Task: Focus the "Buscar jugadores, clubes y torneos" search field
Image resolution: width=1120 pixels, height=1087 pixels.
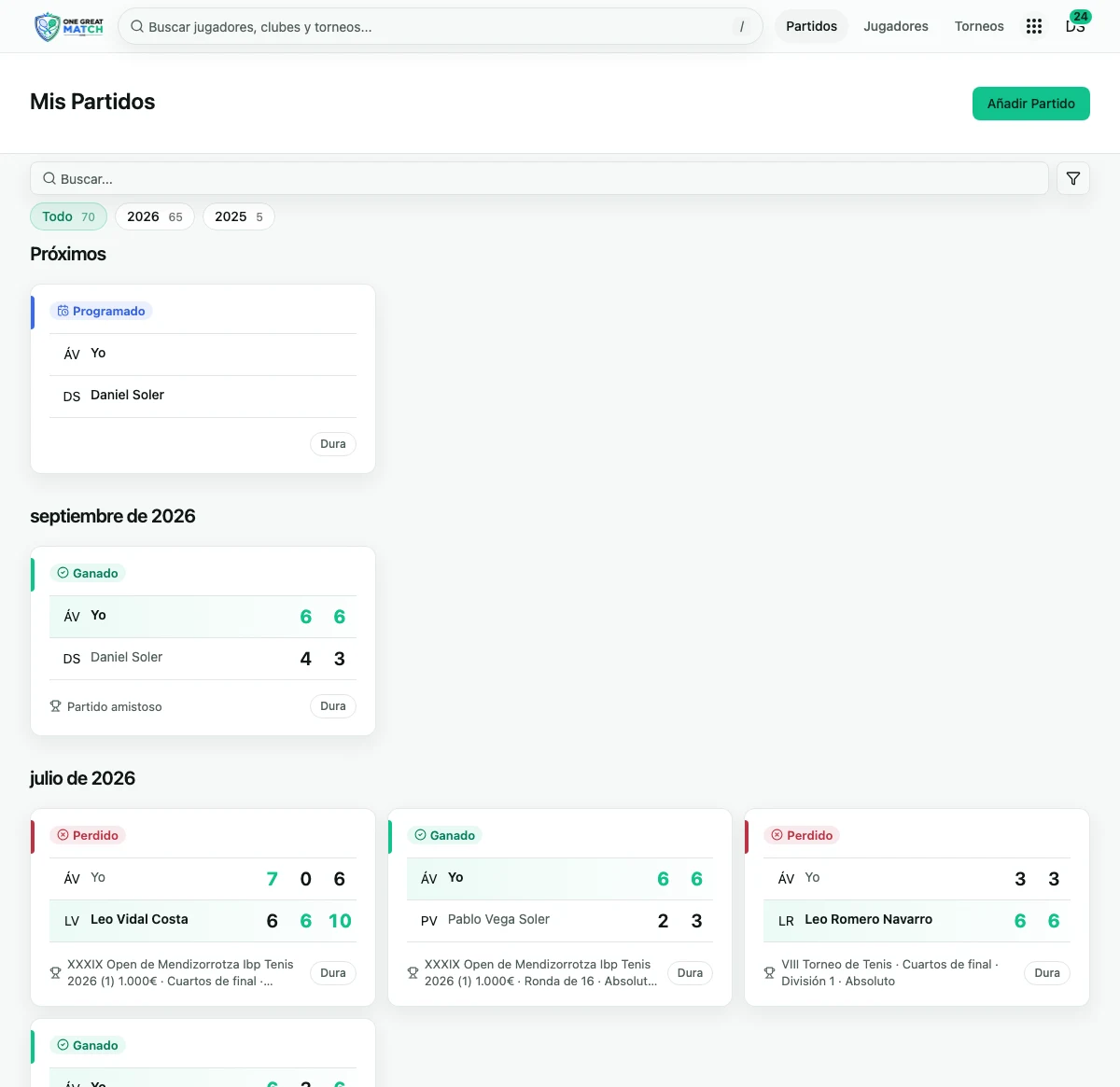Action: coord(441,26)
